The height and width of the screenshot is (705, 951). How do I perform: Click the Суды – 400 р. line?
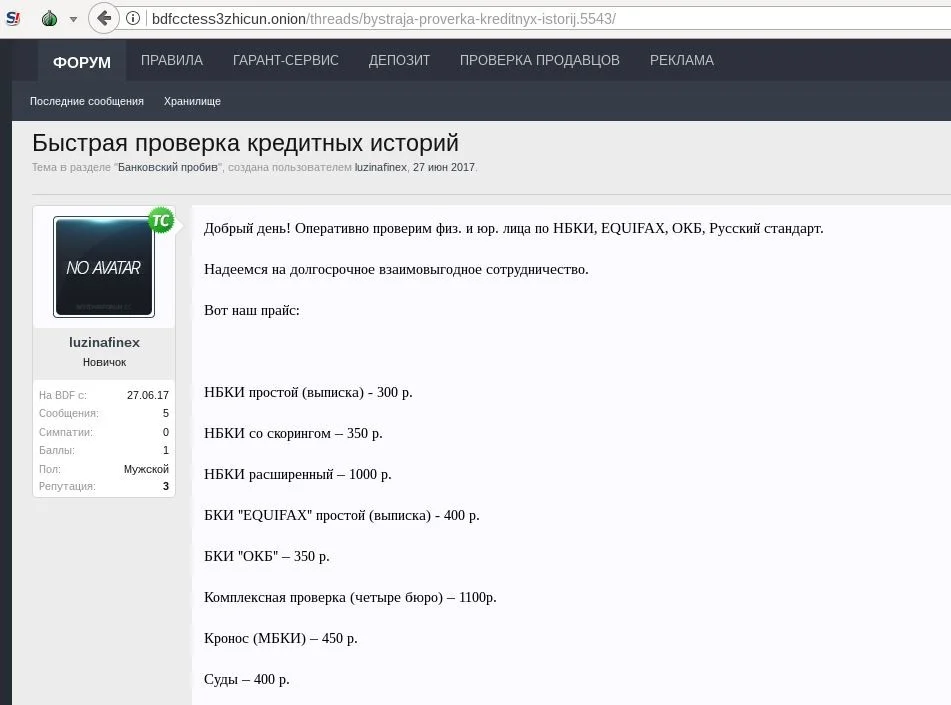247,680
